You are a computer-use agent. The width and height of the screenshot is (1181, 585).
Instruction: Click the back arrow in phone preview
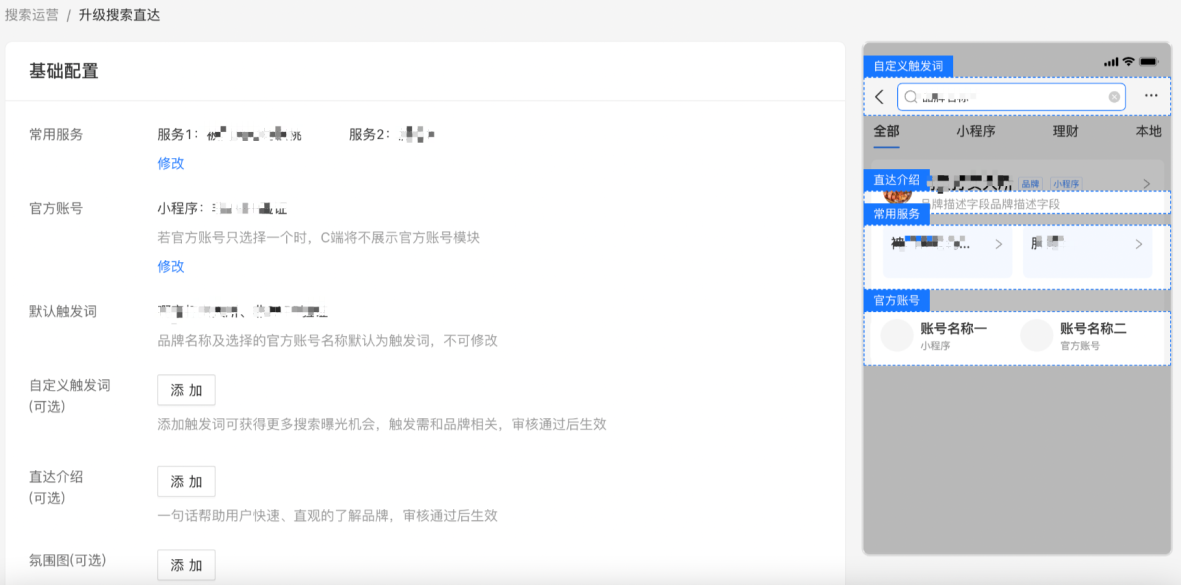click(x=879, y=97)
